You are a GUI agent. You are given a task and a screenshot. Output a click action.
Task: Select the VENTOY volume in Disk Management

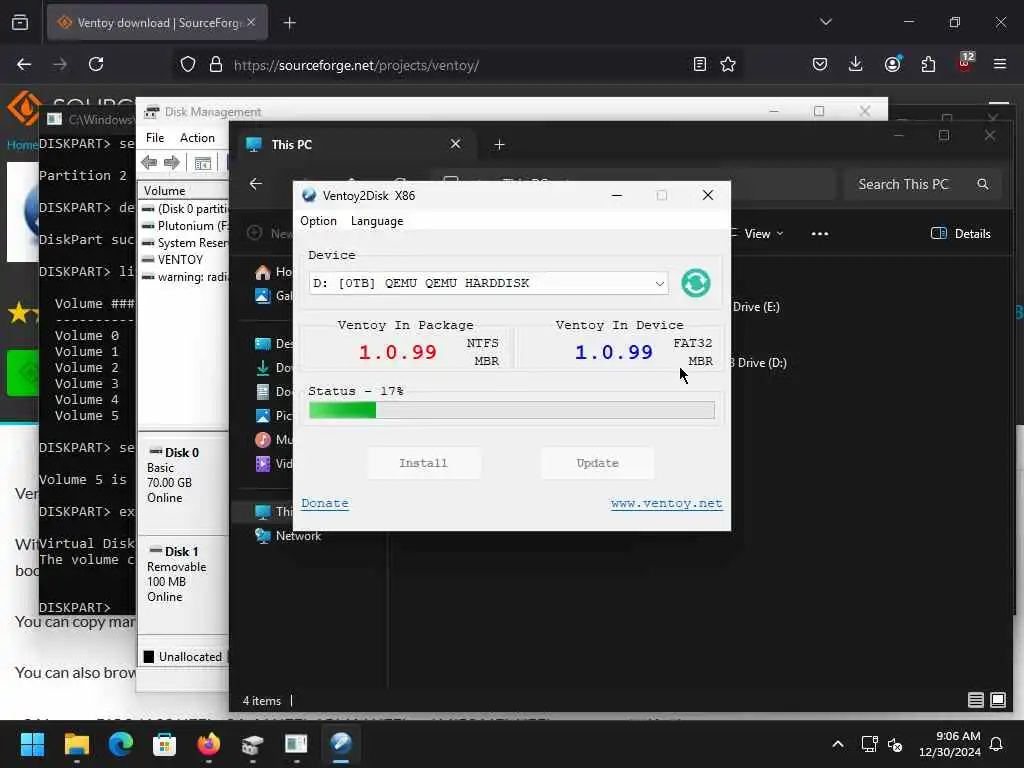(x=180, y=259)
